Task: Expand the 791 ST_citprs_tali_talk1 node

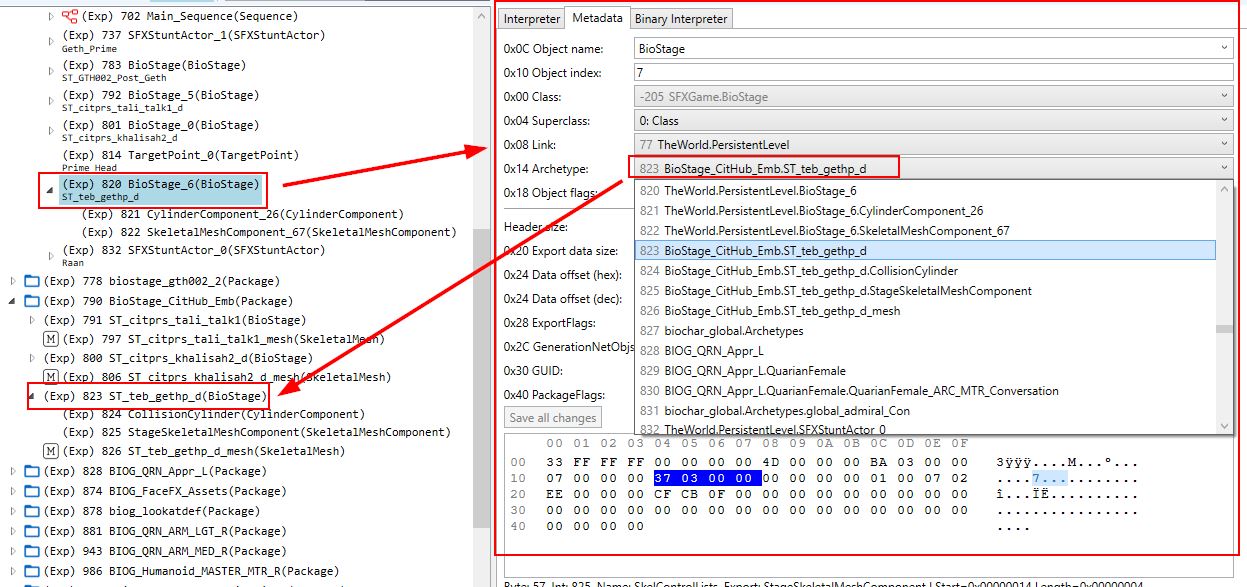Action: [32, 320]
